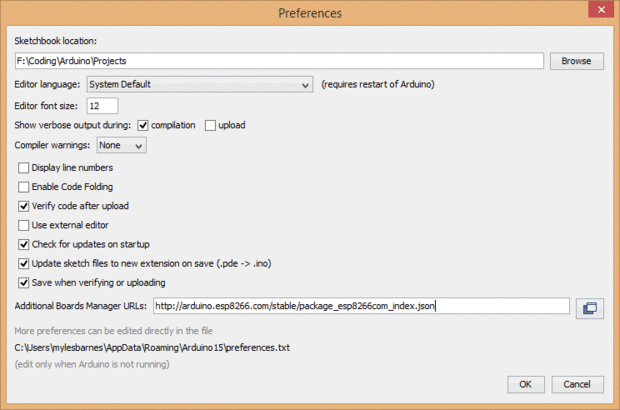Click the Browse button for sketchbook location
620x410 pixels.
576,61
